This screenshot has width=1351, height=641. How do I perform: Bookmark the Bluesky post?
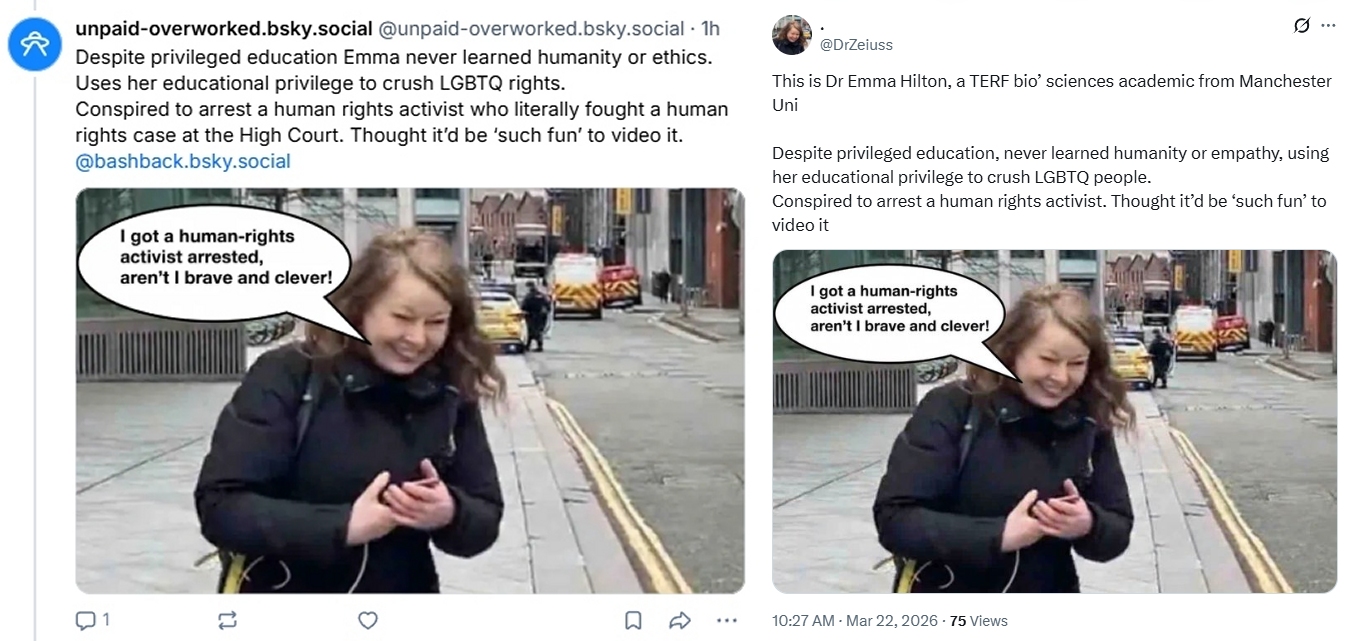633,620
